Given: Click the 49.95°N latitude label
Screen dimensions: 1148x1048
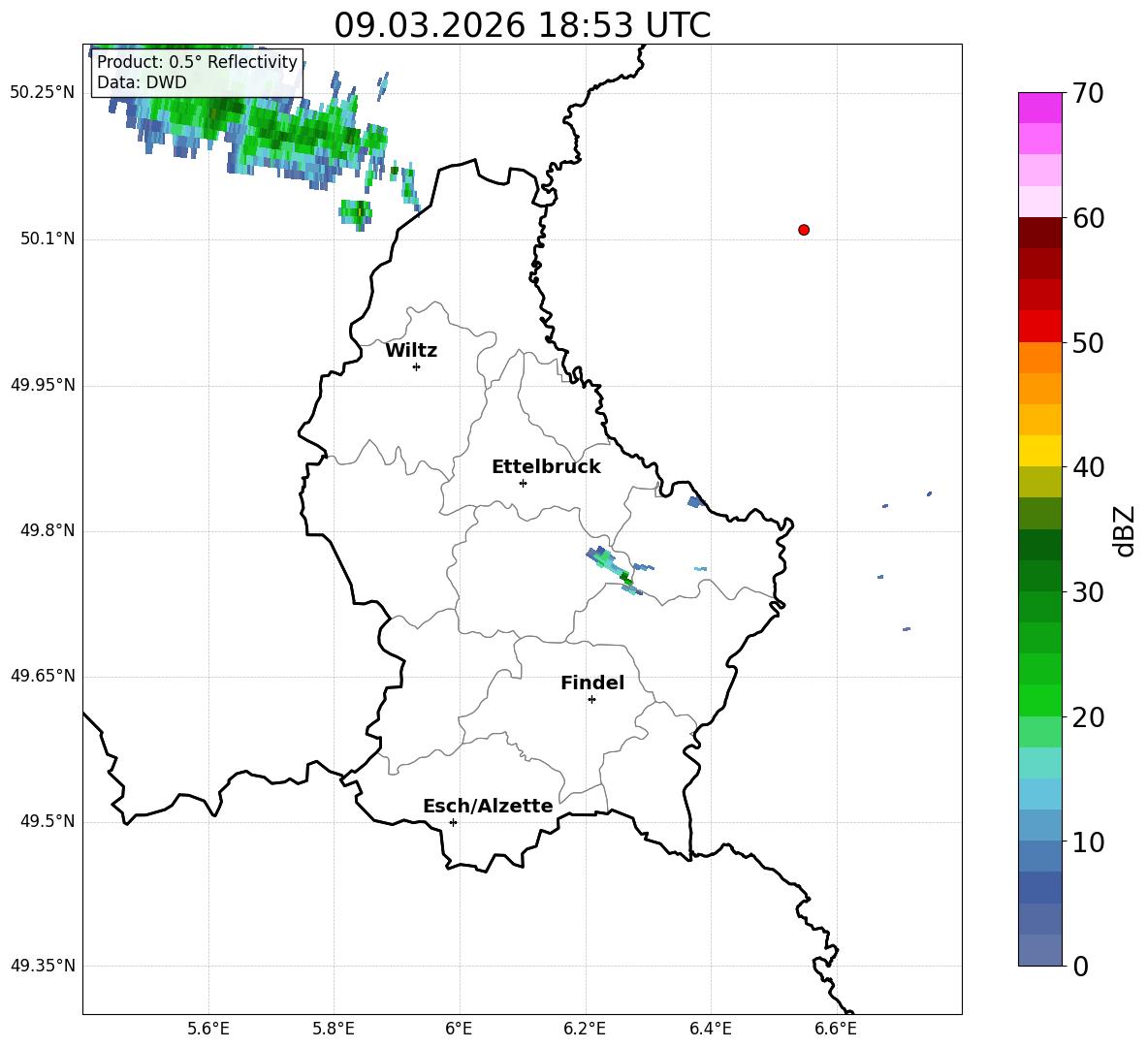Looking at the screenshot, I should coord(43,385).
